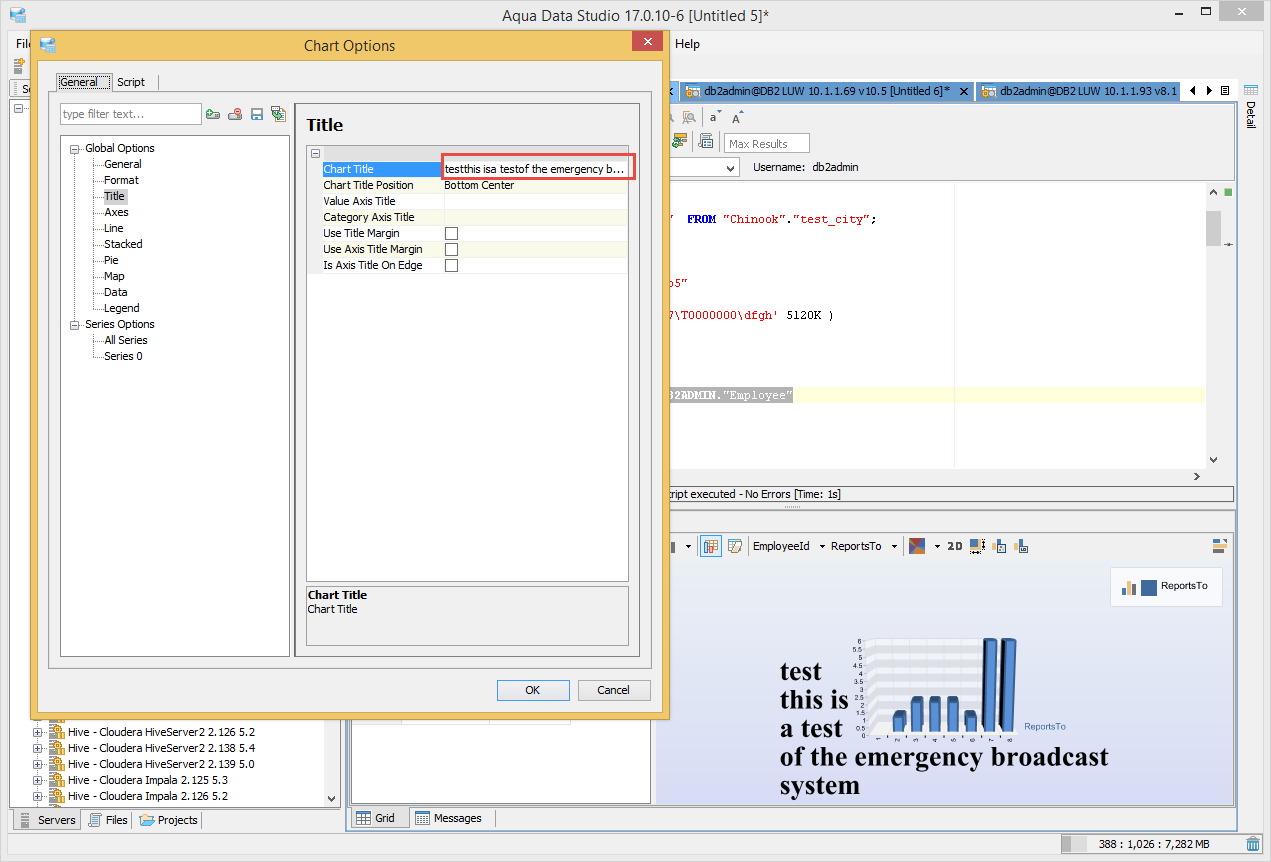Click the save floppy disk icon in Chart Options
1271x862 pixels.
(x=257, y=114)
